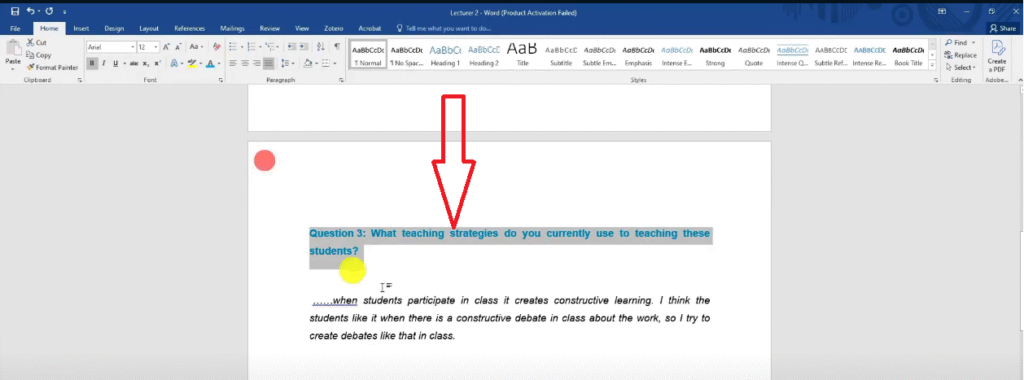The width and height of the screenshot is (1024, 380).
Task: Apply paragraph shading color
Action: [x=307, y=63]
